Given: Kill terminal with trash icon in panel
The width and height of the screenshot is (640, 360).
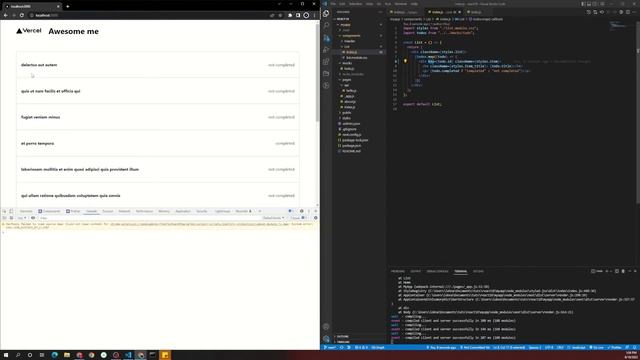Looking at the screenshot, I should 623,271.
